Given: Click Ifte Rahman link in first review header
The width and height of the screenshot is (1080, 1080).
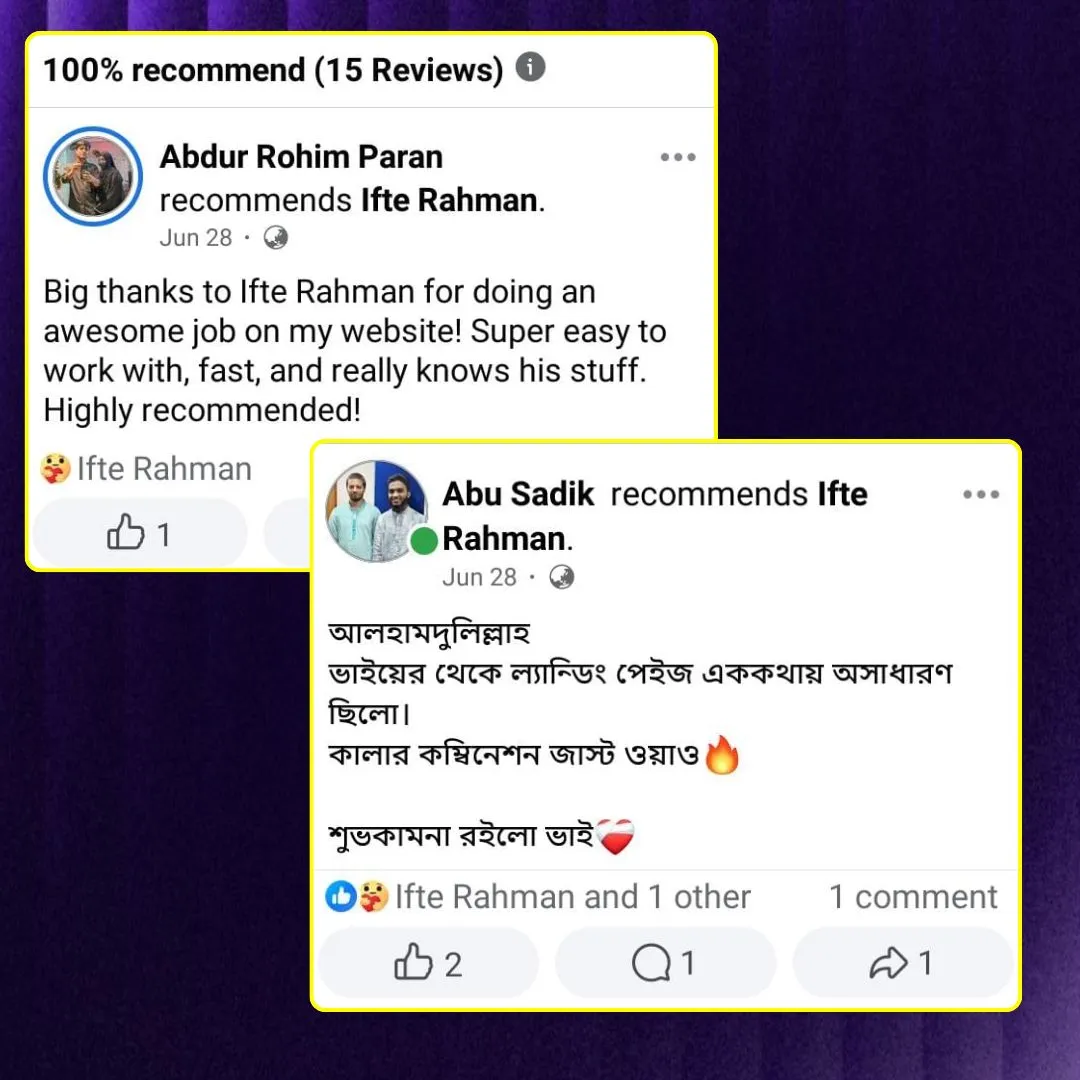Looking at the screenshot, I should tap(449, 200).
